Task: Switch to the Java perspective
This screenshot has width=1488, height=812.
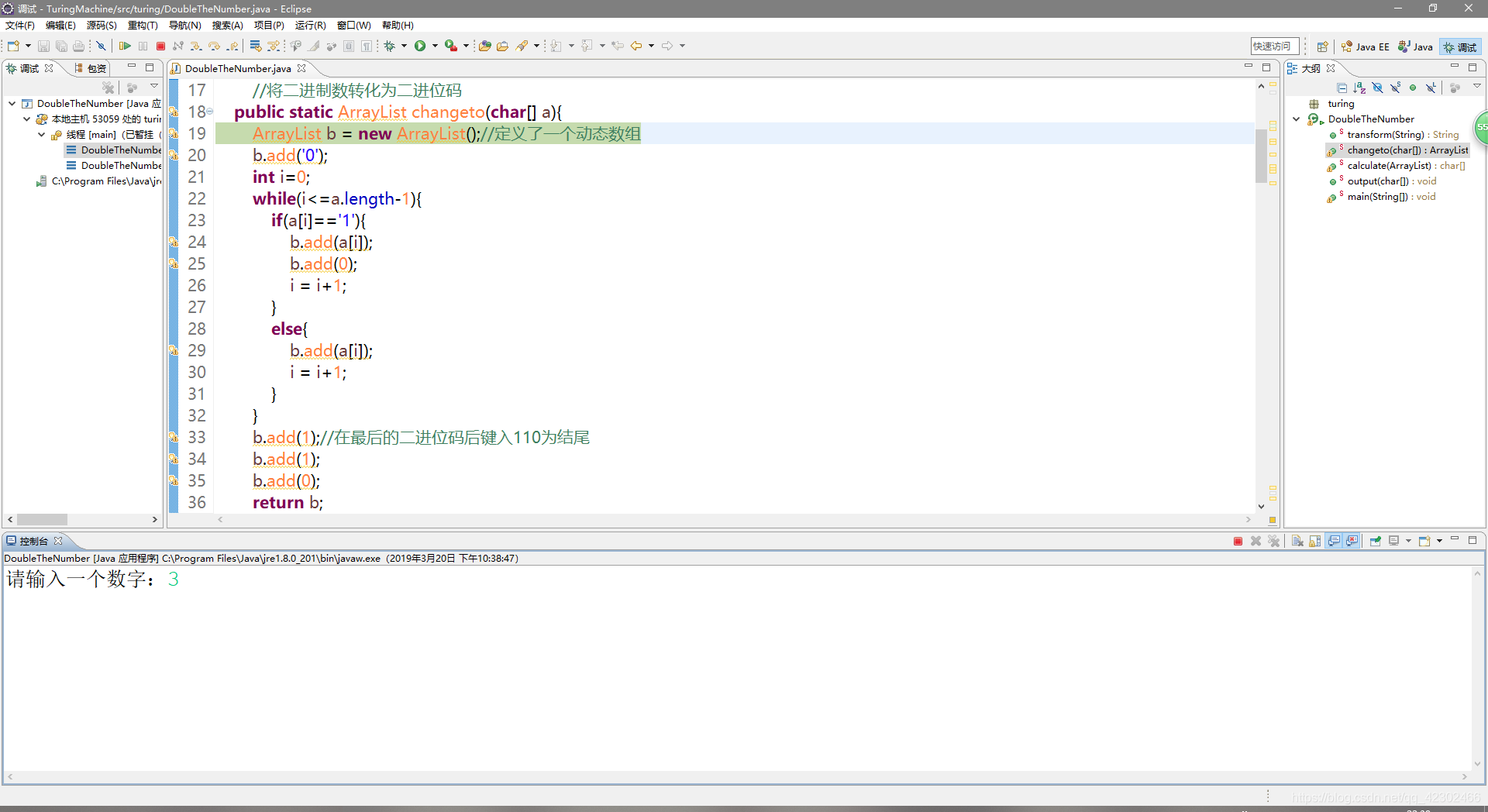Action: tap(1416, 47)
